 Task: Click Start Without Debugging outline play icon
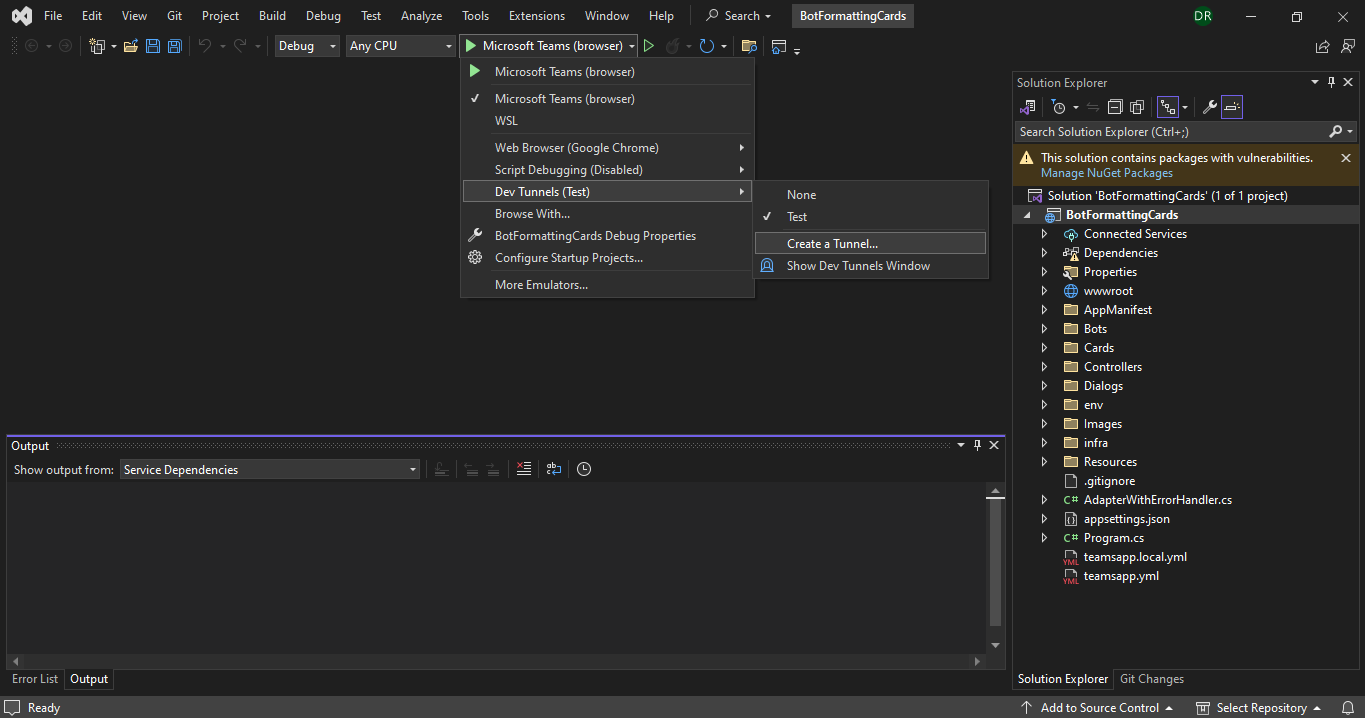649,46
